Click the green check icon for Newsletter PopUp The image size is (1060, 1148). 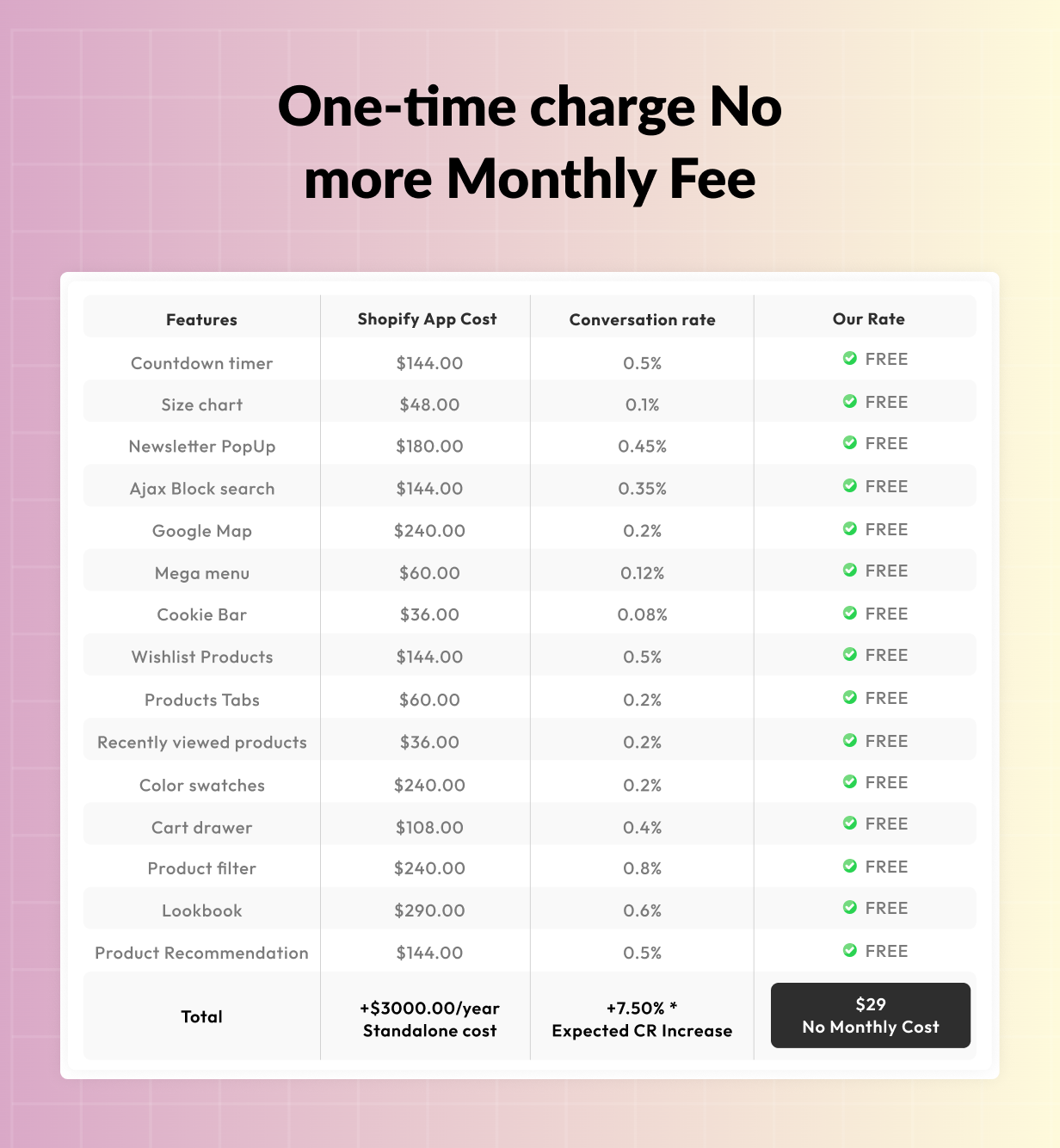(x=850, y=443)
